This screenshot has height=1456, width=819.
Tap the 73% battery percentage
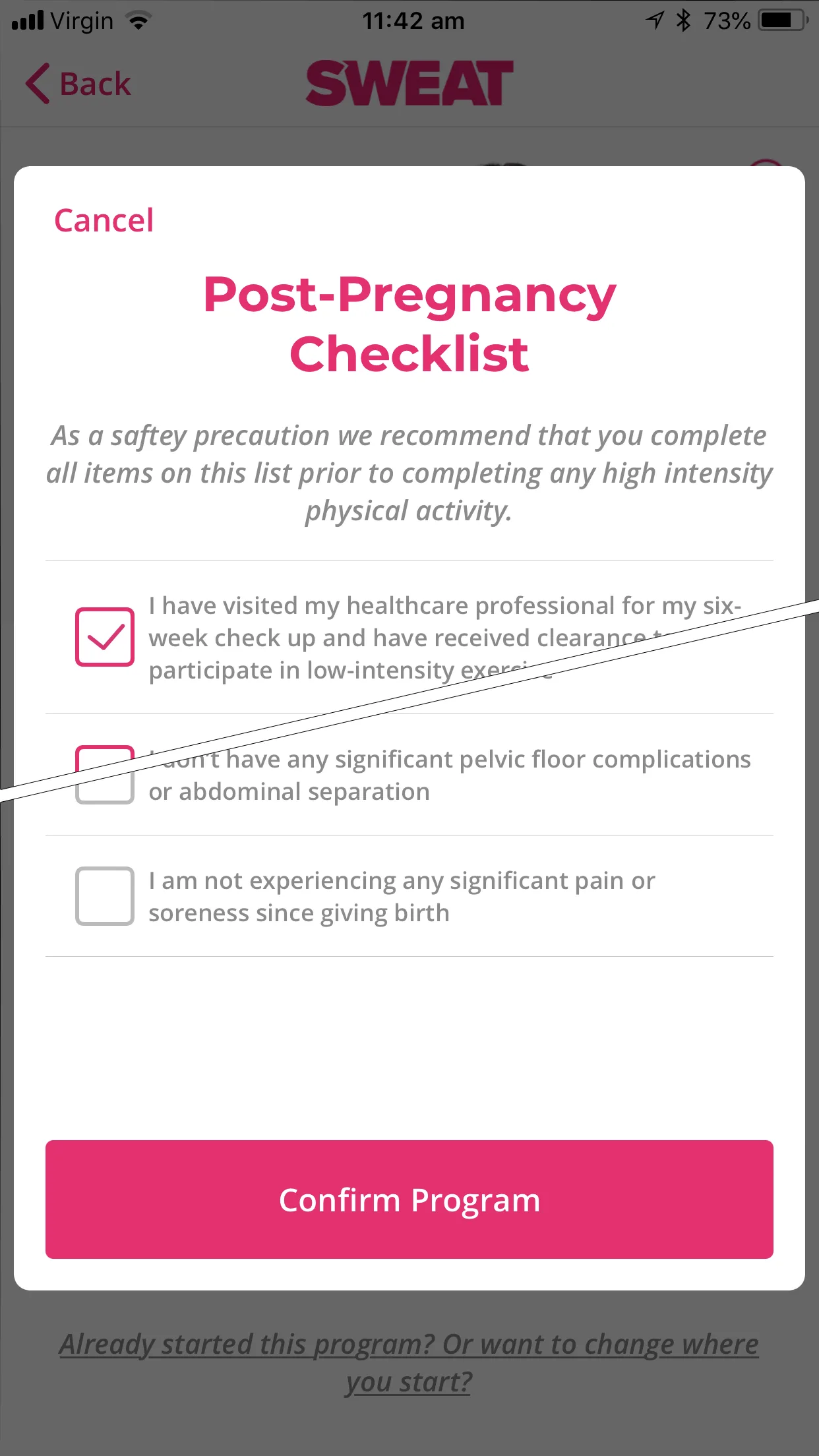click(x=727, y=21)
